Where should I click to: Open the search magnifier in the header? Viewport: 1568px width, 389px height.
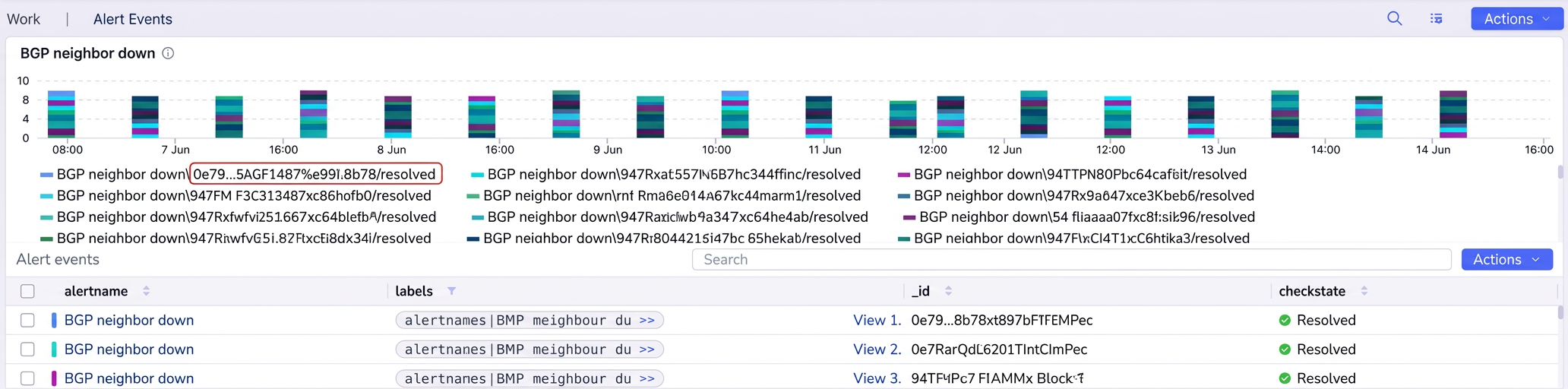click(x=1394, y=18)
